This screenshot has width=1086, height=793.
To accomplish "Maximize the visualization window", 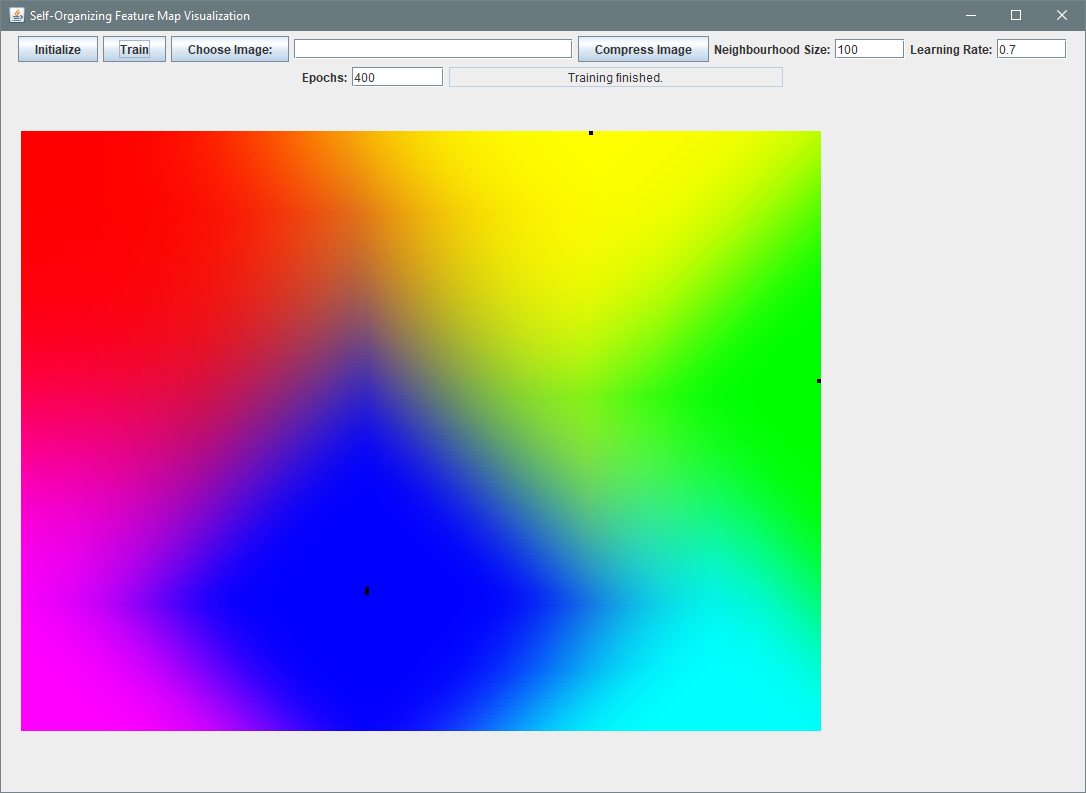I will tap(1016, 15).
